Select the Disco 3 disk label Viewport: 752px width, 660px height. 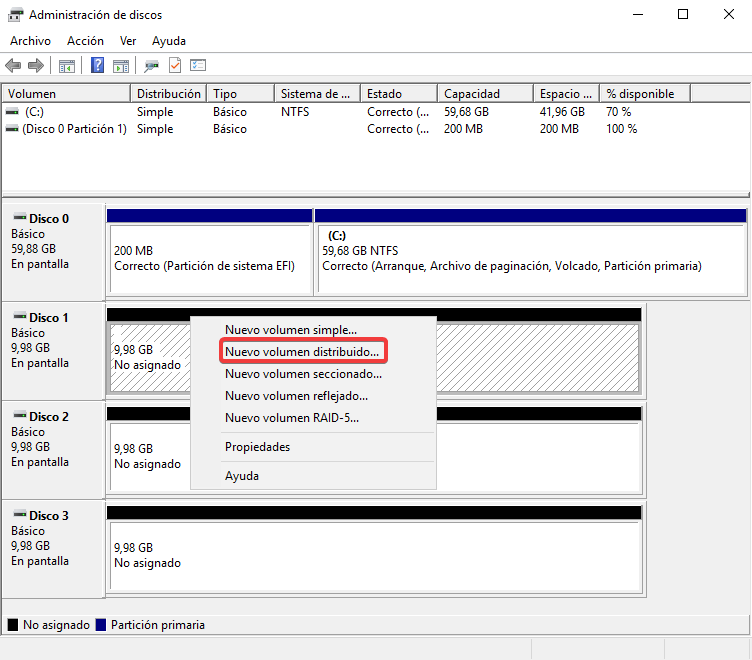[49, 515]
